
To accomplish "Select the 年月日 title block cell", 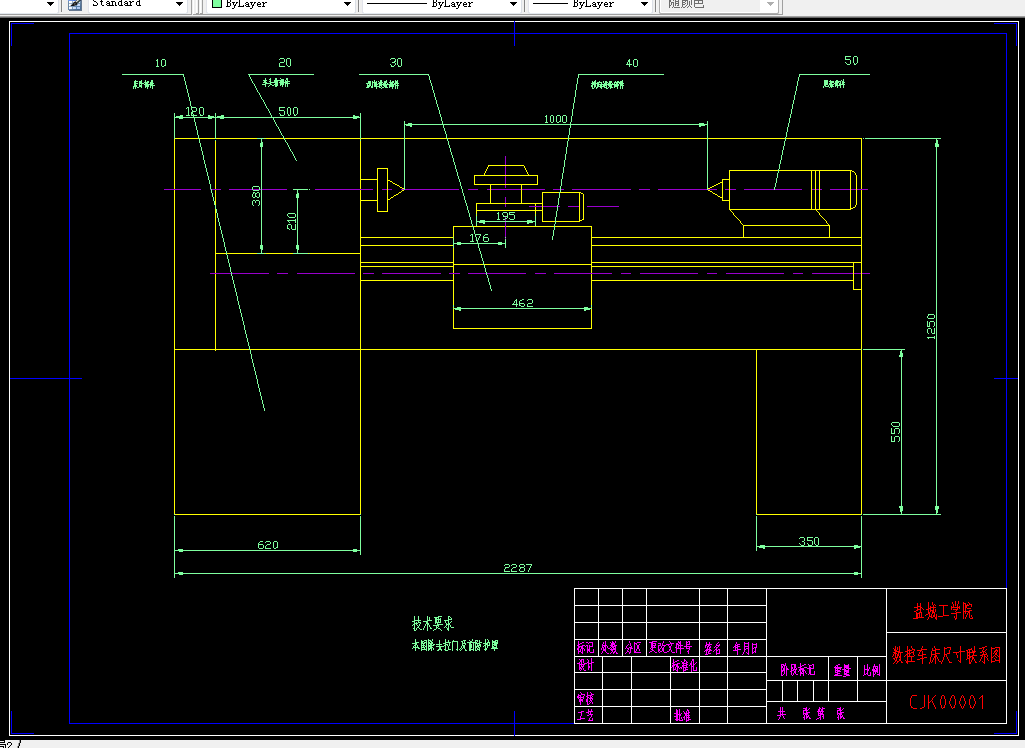I will [x=745, y=648].
